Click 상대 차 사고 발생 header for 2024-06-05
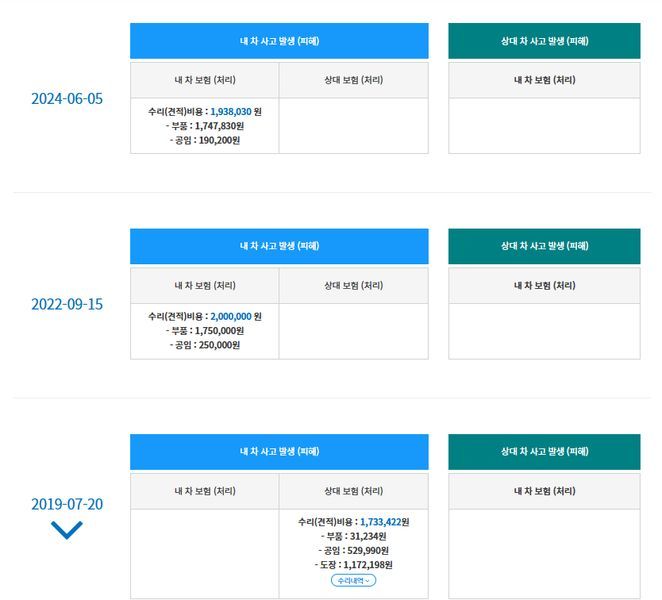Image resolution: width=662 pixels, height=600 pixels. [x=544, y=41]
